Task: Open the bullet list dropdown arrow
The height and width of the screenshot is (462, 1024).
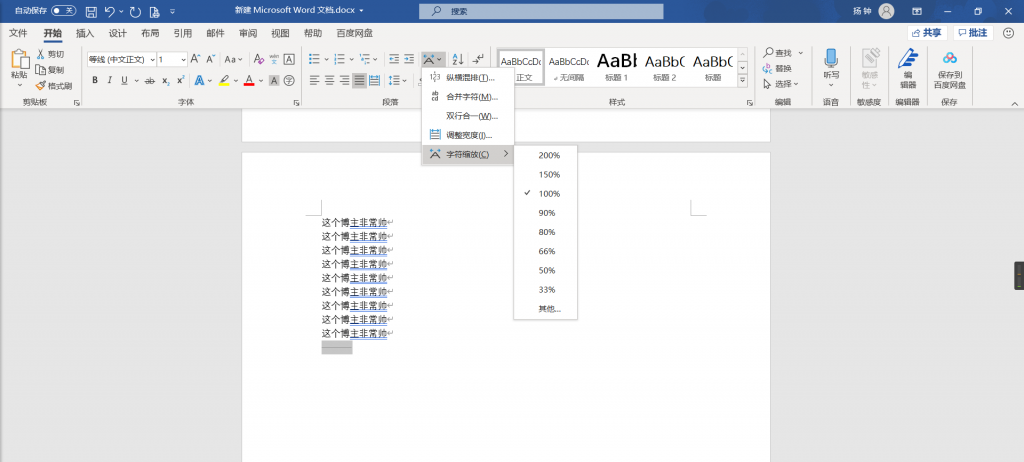Action: [x=326, y=59]
